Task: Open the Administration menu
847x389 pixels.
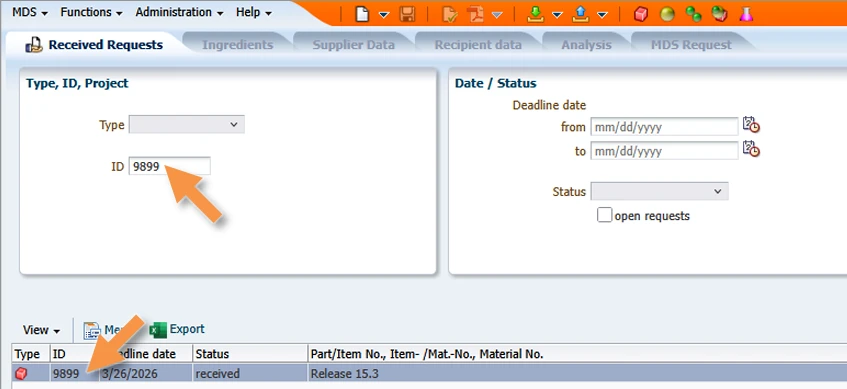Action: click(179, 12)
